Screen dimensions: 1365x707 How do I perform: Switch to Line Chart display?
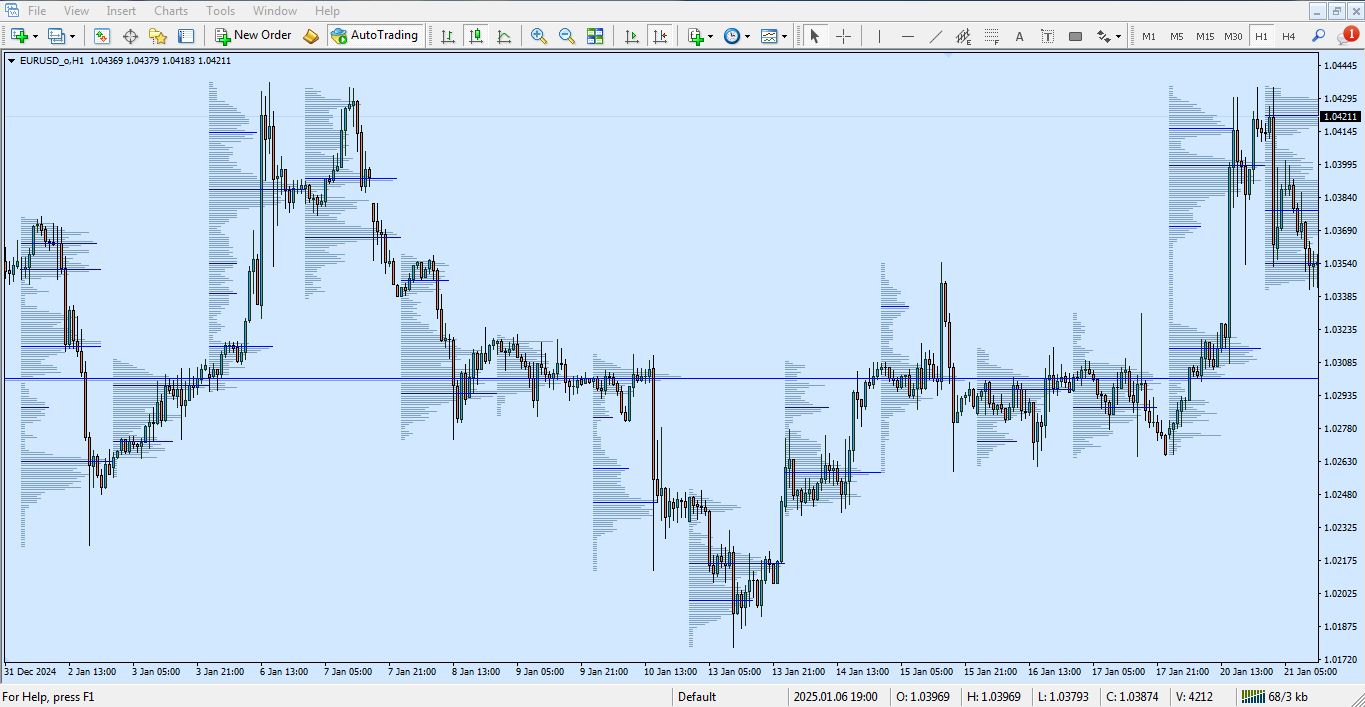pos(503,36)
